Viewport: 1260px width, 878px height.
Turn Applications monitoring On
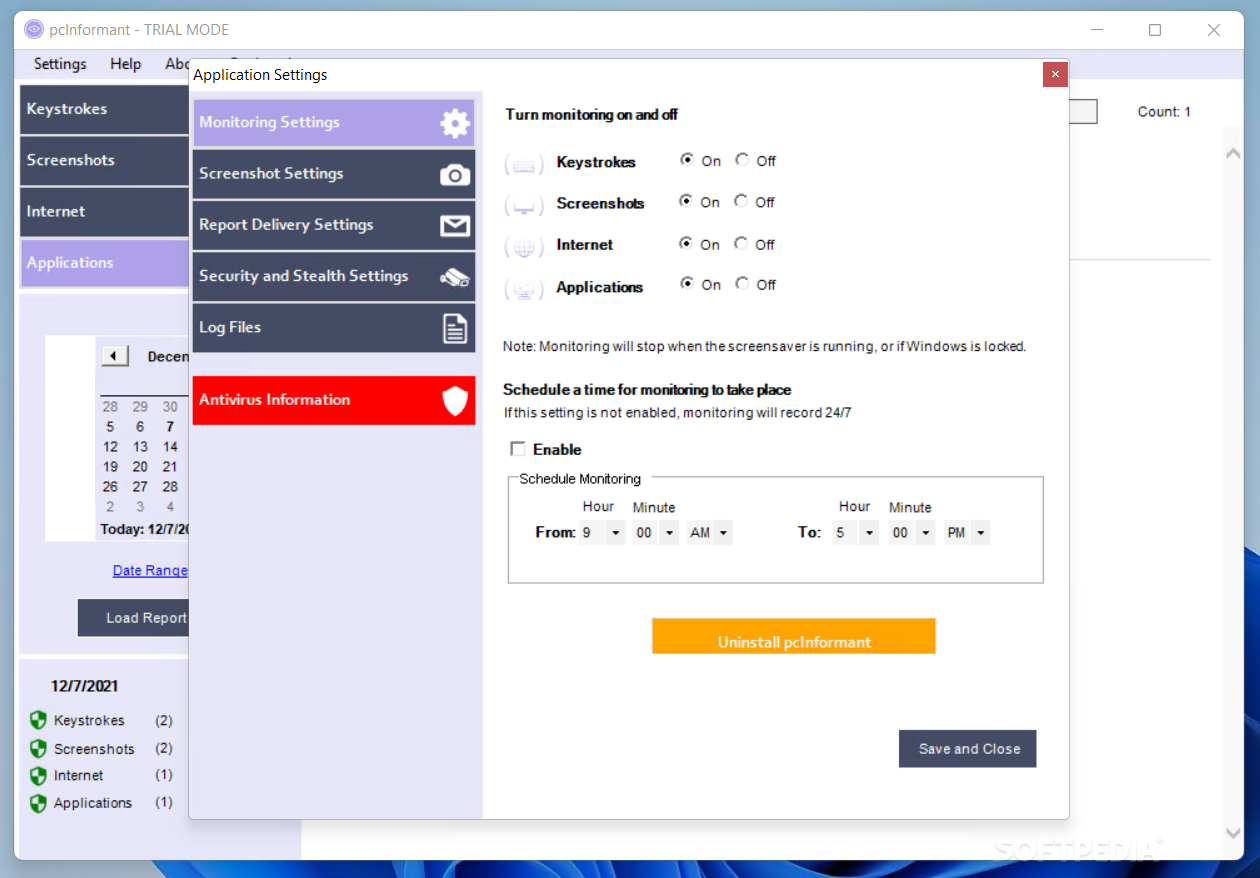687,284
